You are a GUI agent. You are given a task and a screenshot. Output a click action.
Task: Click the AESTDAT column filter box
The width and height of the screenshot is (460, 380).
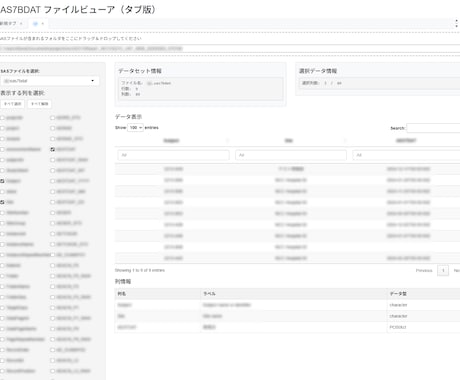coord(407,155)
